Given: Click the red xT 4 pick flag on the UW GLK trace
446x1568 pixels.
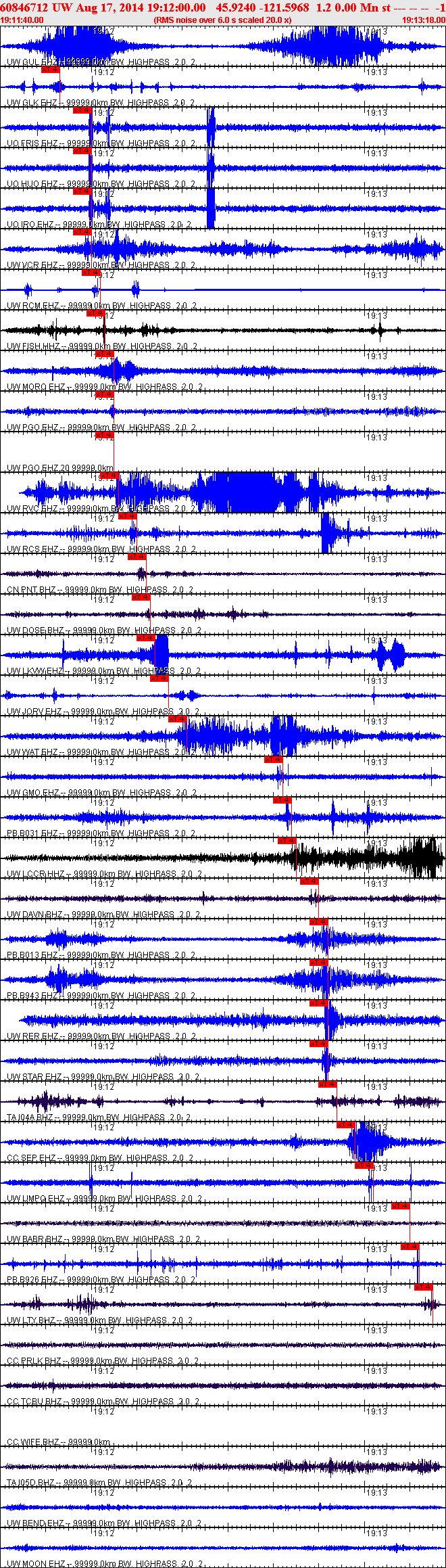Looking at the screenshot, I should pyautogui.click(x=50, y=70).
